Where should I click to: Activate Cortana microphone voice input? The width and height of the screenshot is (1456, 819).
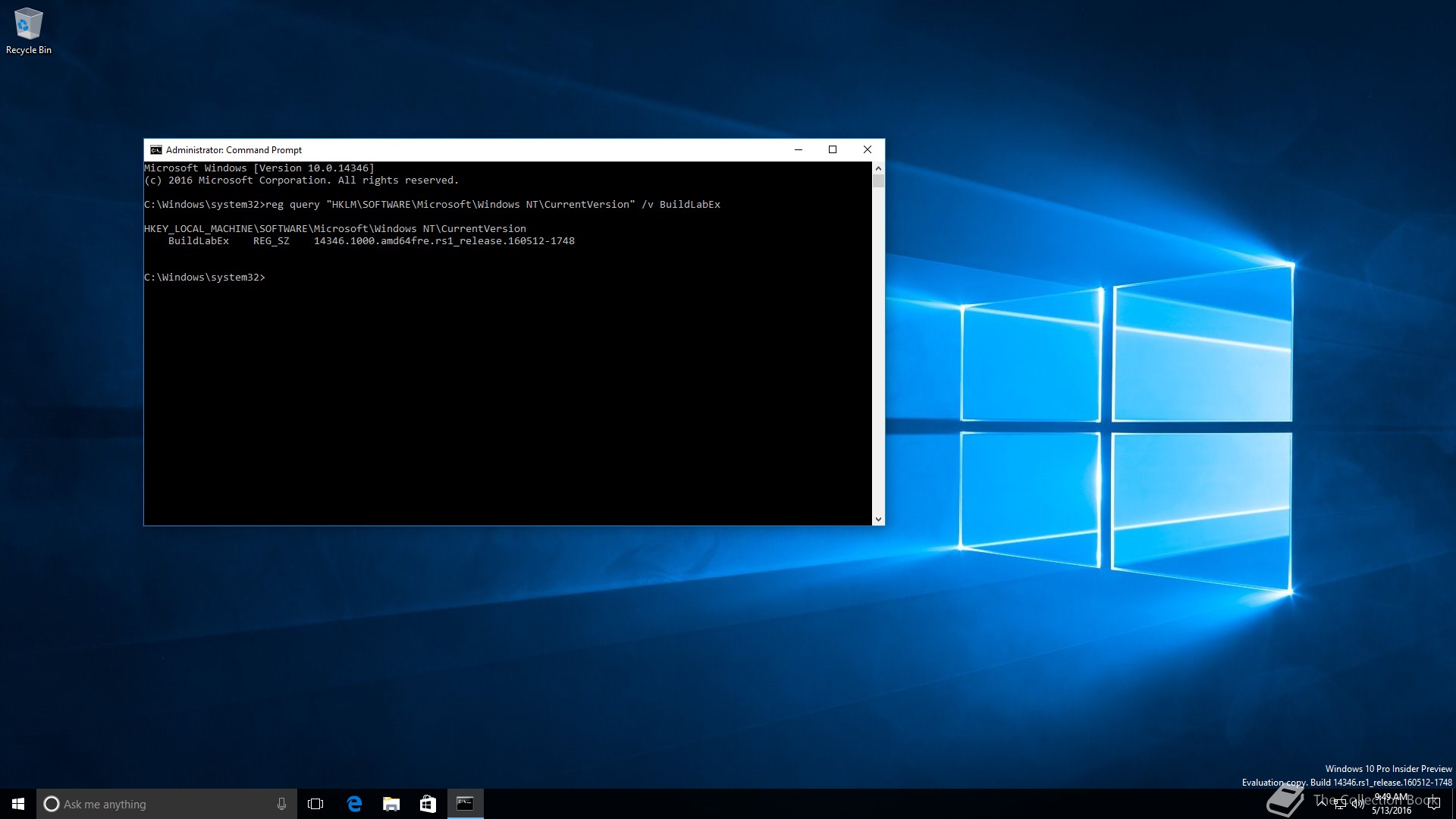coord(281,804)
